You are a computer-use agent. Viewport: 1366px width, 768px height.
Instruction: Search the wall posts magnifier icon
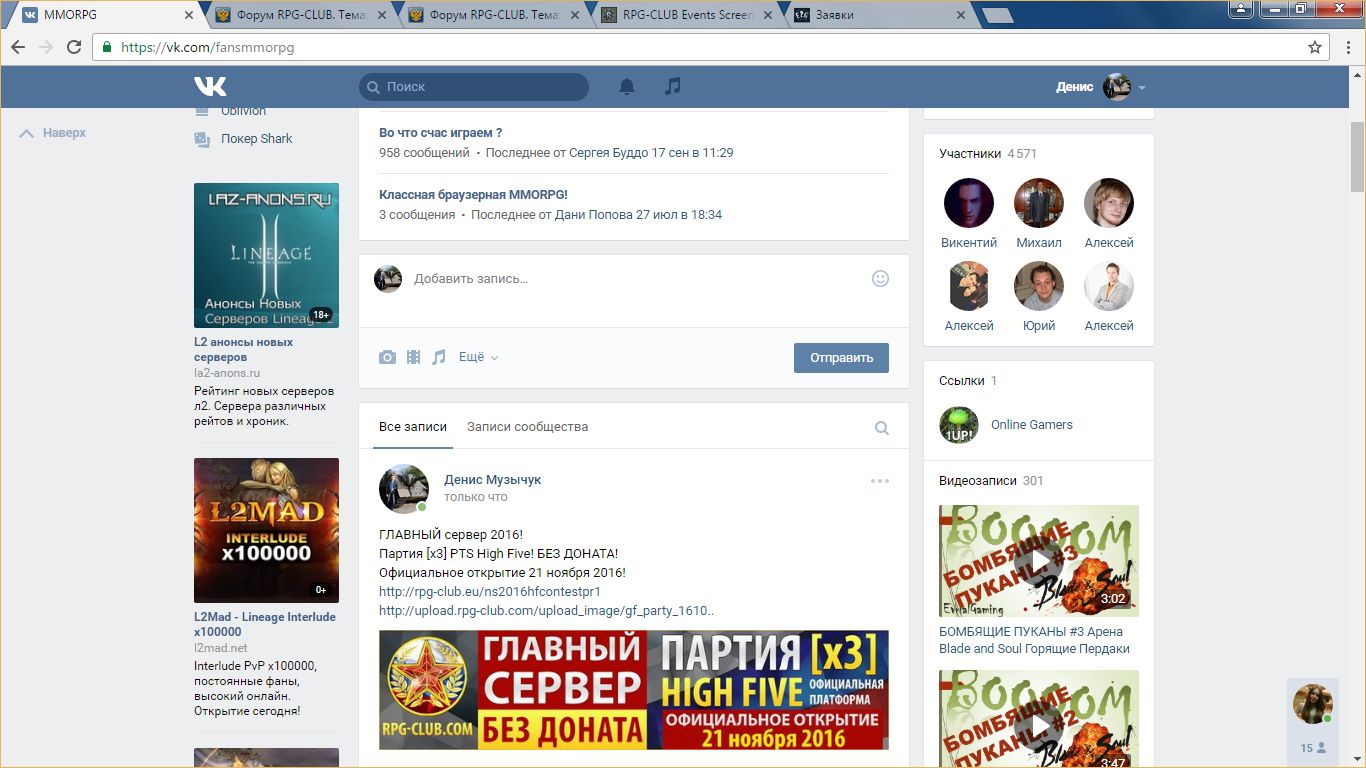point(882,428)
